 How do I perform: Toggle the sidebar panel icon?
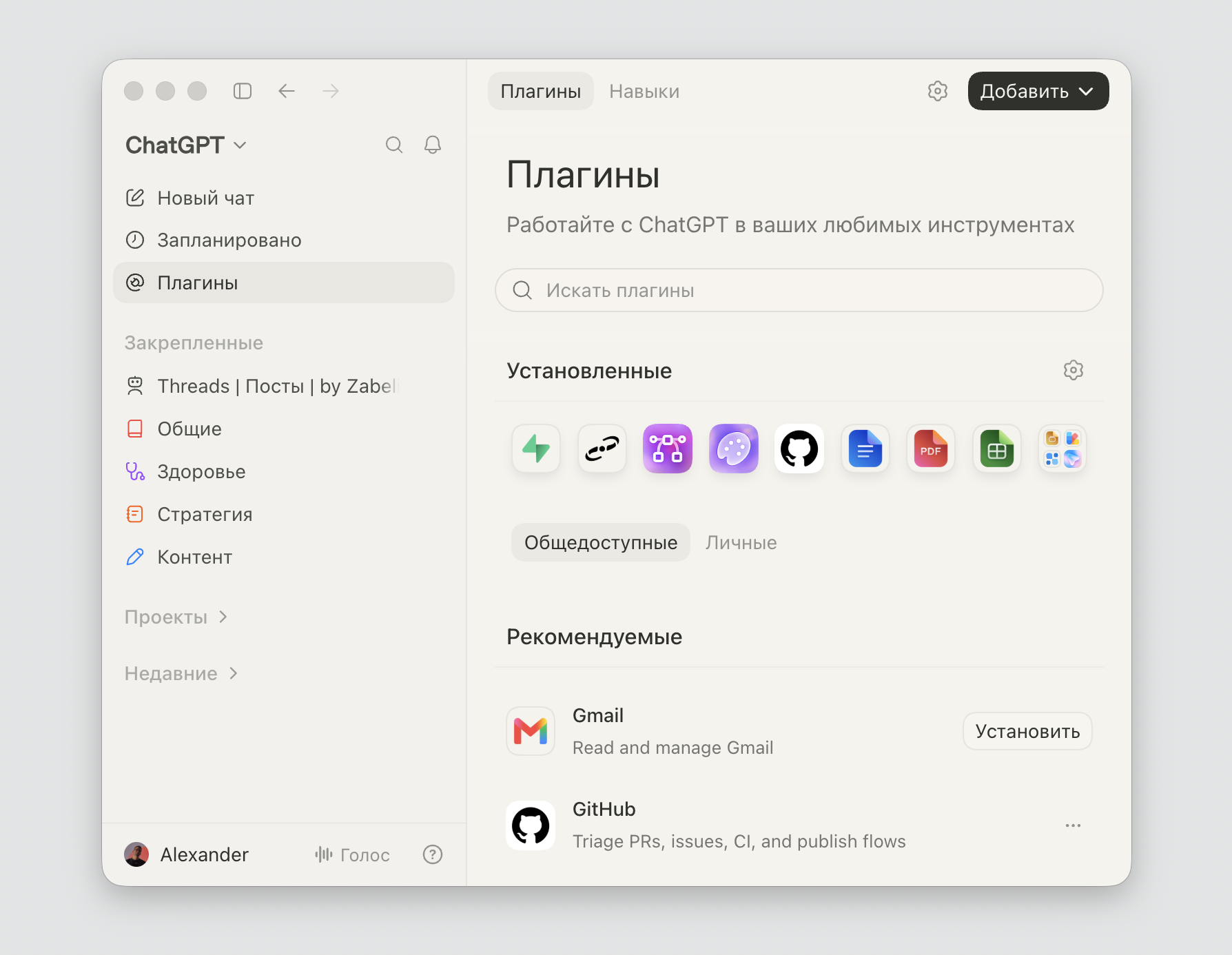tap(243, 91)
